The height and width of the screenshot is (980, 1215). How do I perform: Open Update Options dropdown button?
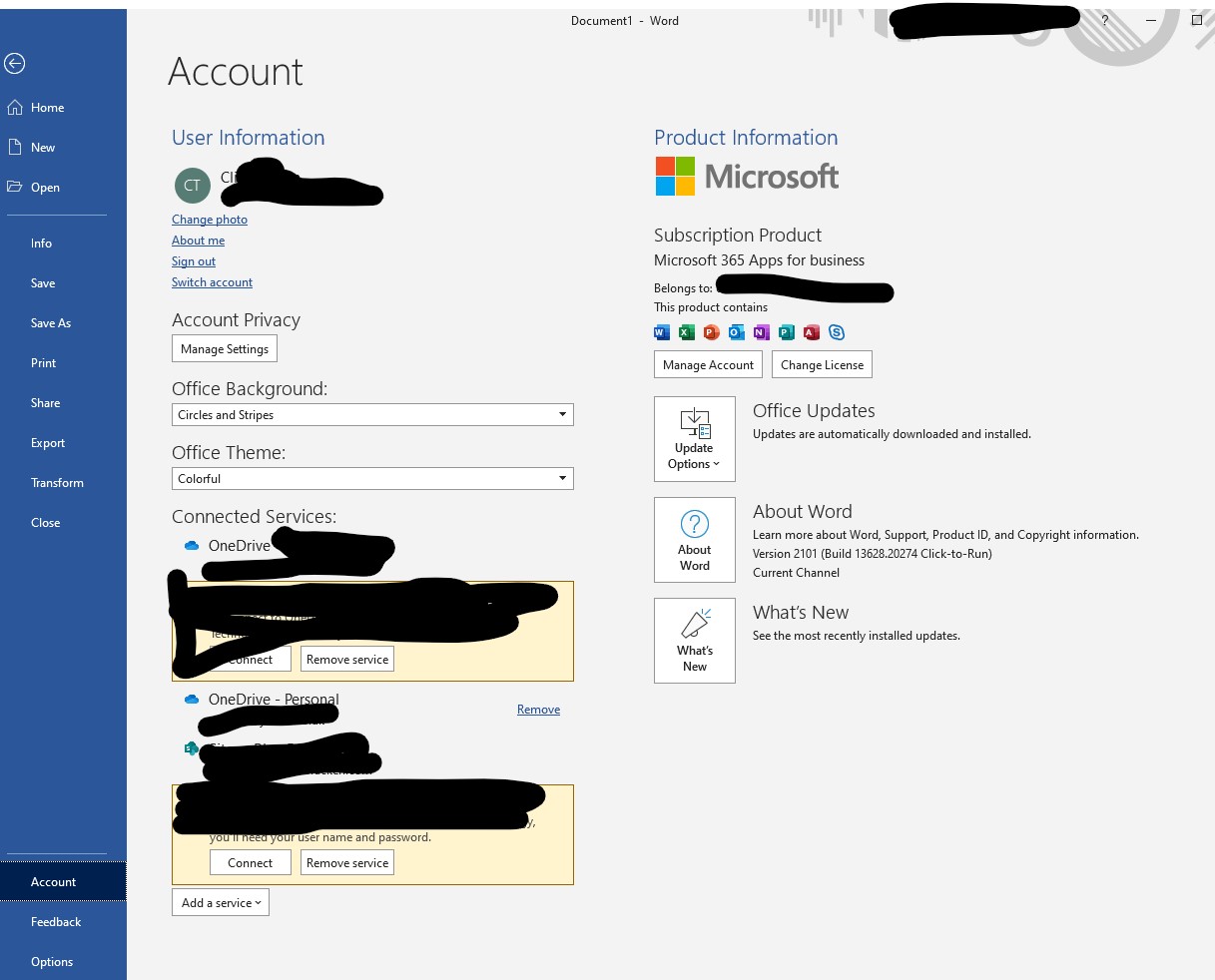[695, 439]
